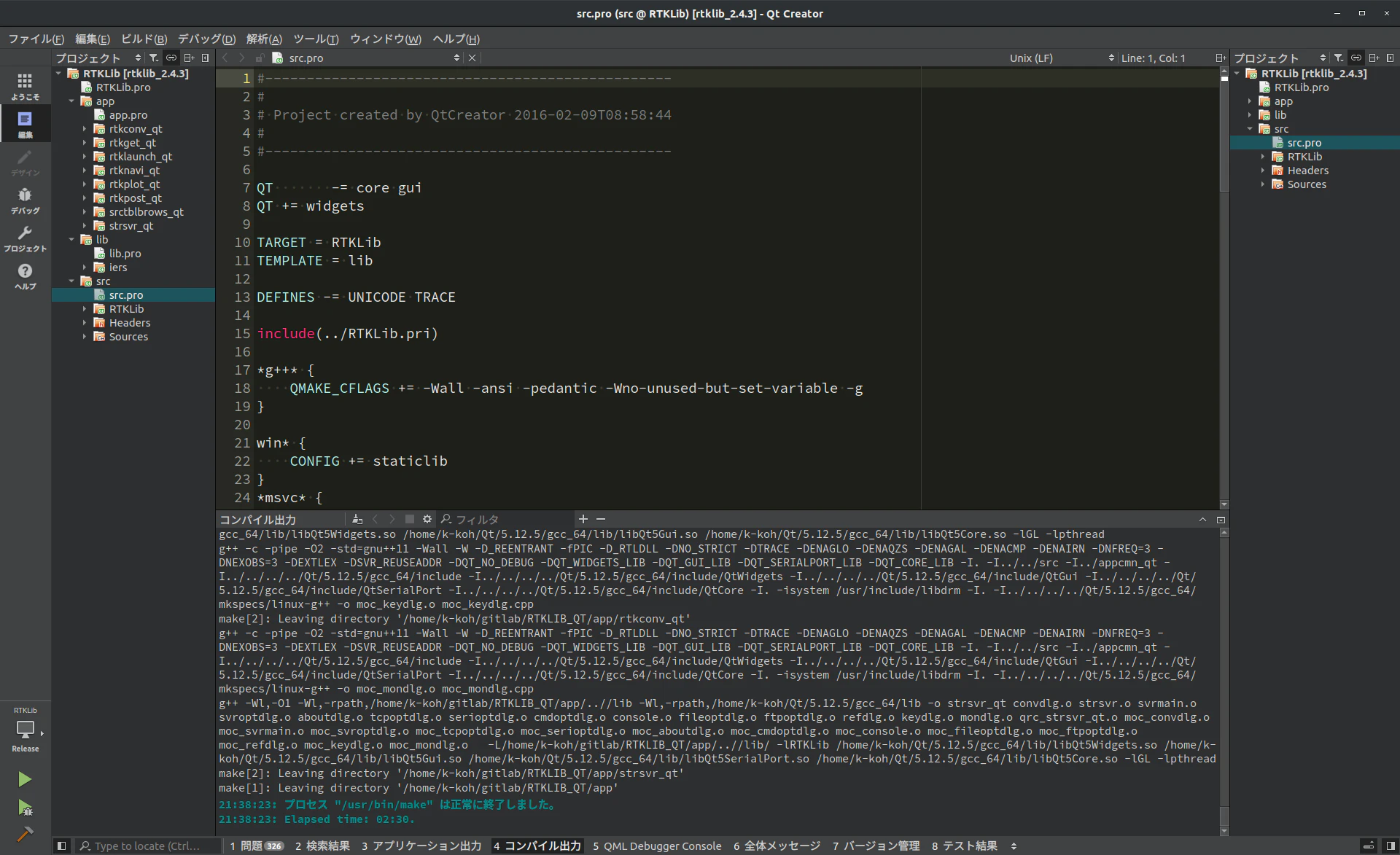This screenshot has height=855, width=1400.
Task: Toggle the left sidebar visibility button
Action: pos(62,846)
